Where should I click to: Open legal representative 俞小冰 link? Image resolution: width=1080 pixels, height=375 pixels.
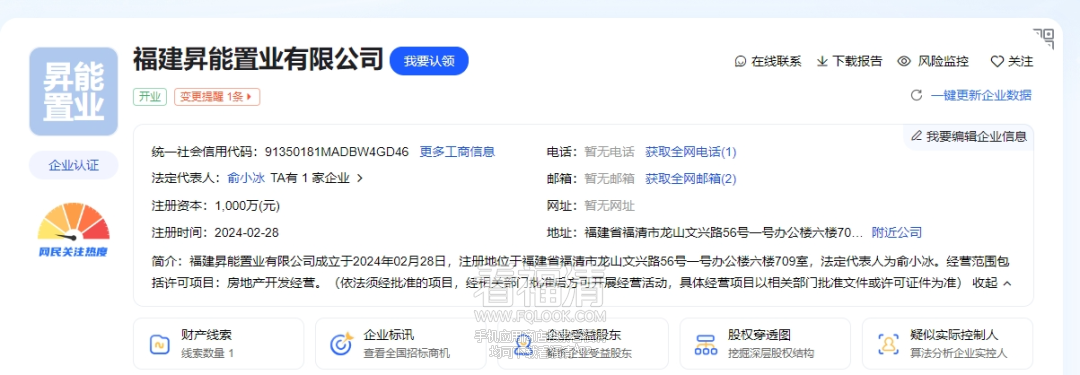[x=246, y=178]
